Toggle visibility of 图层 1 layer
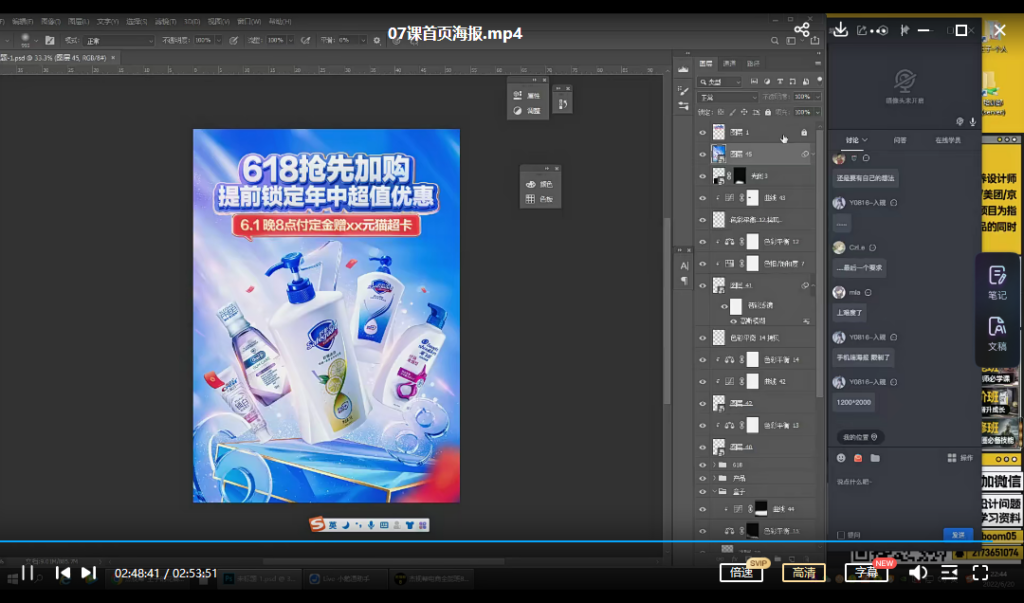The width and height of the screenshot is (1024, 603). 703,133
